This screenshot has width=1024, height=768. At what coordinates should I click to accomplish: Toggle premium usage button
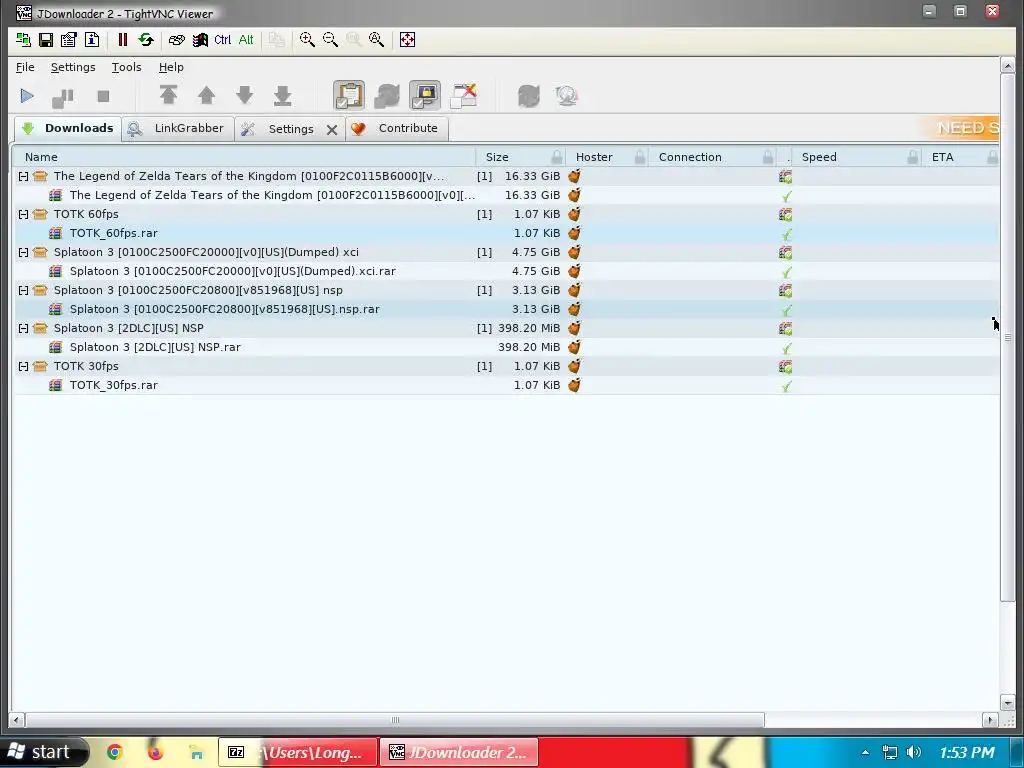point(425,95)
